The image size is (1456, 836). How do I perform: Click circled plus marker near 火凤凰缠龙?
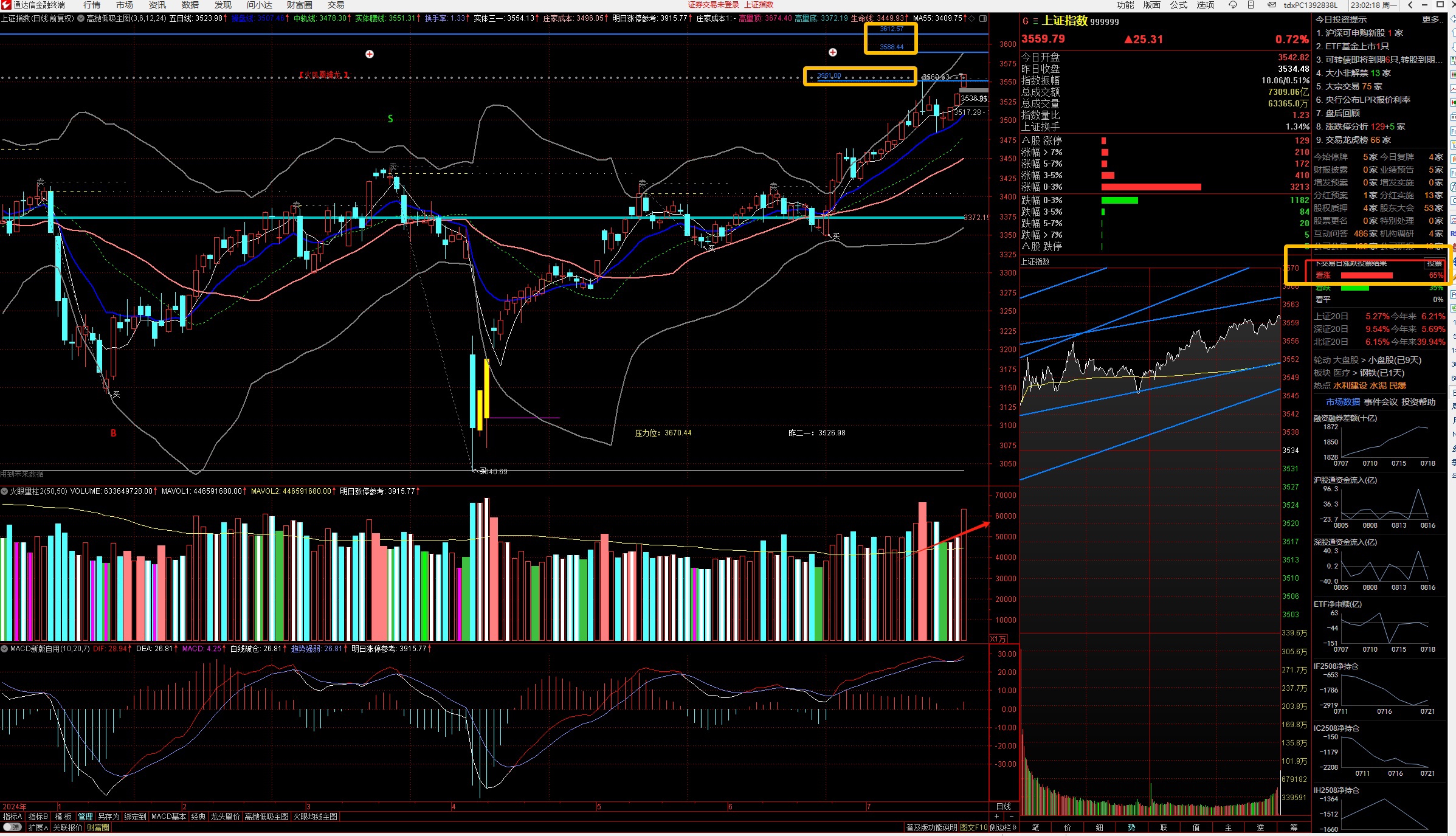pos(370,54)
